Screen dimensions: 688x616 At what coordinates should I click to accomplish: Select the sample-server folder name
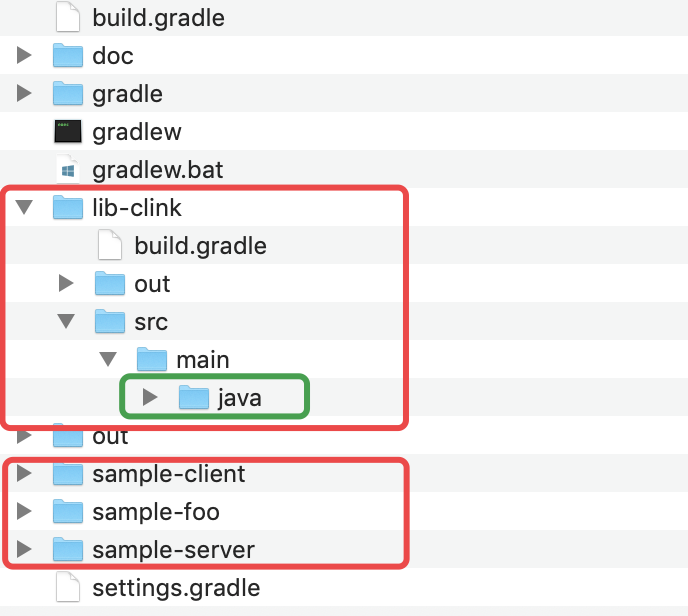(173, 550)
